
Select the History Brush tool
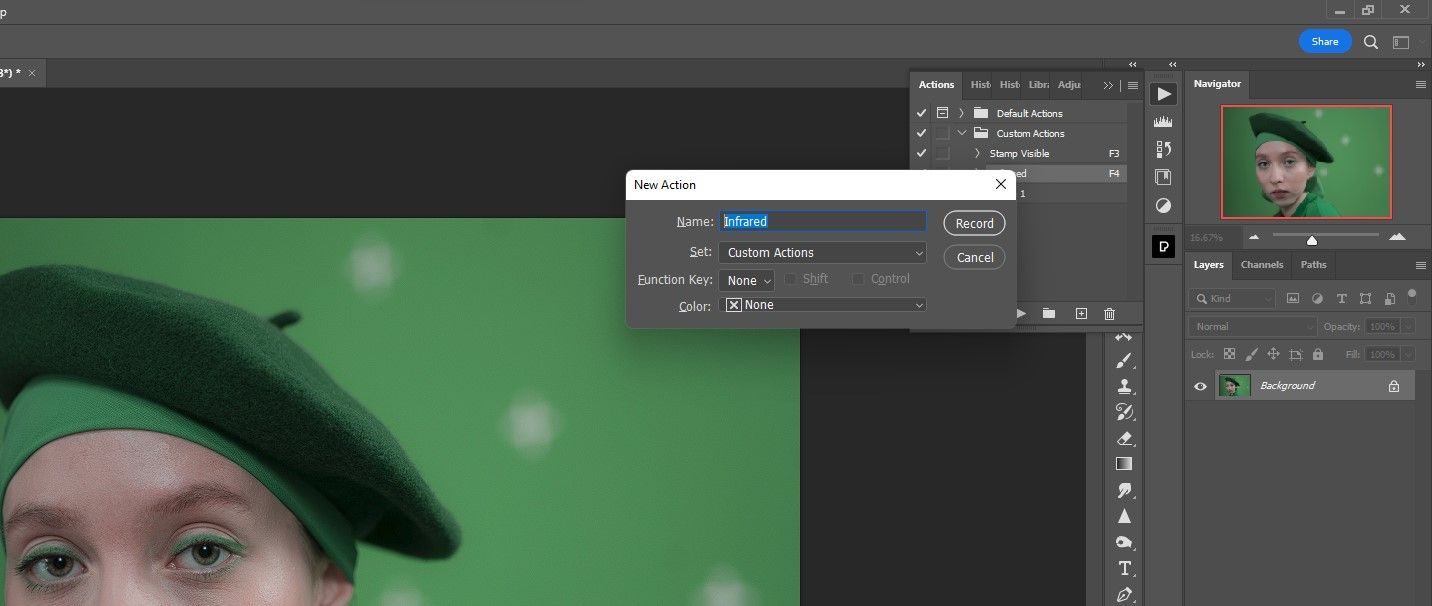tap(1124, 412)
